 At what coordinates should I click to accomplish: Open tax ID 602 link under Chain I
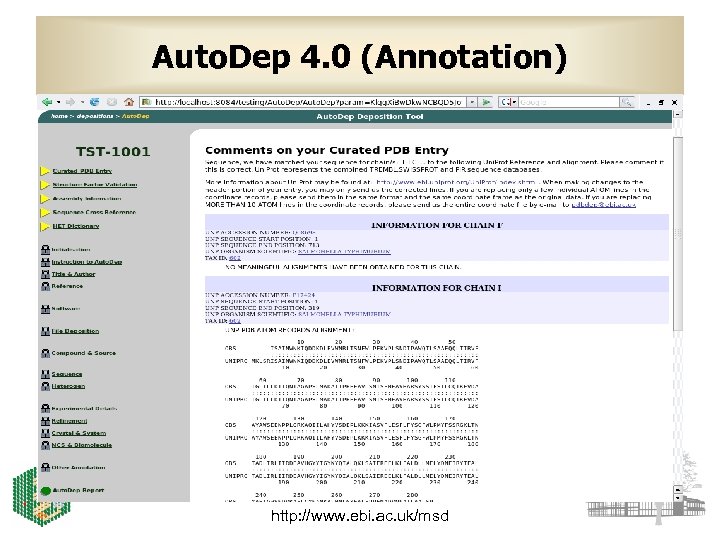click(x=235, y=321)
